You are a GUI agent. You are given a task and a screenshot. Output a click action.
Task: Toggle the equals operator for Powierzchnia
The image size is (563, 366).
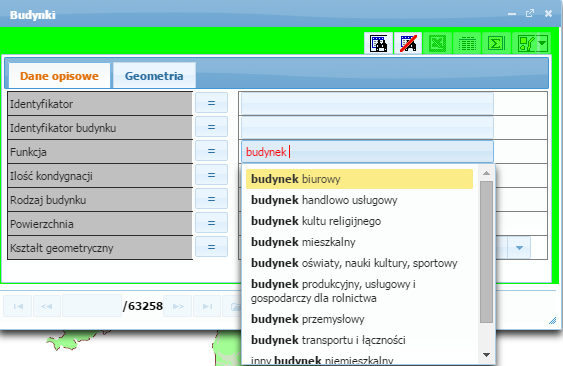coord(211,223)
